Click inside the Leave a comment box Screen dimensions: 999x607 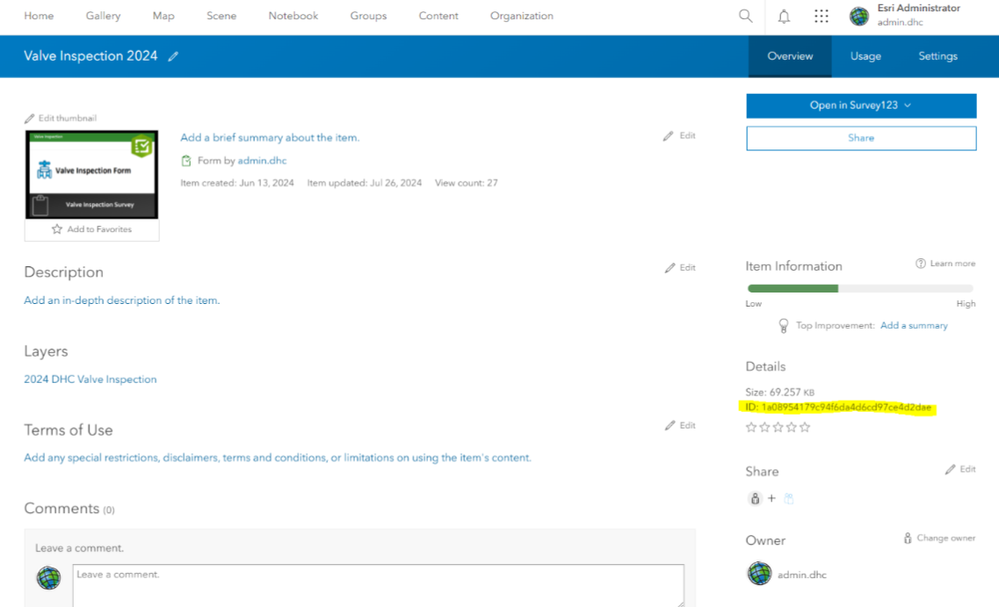click(378, 585)
